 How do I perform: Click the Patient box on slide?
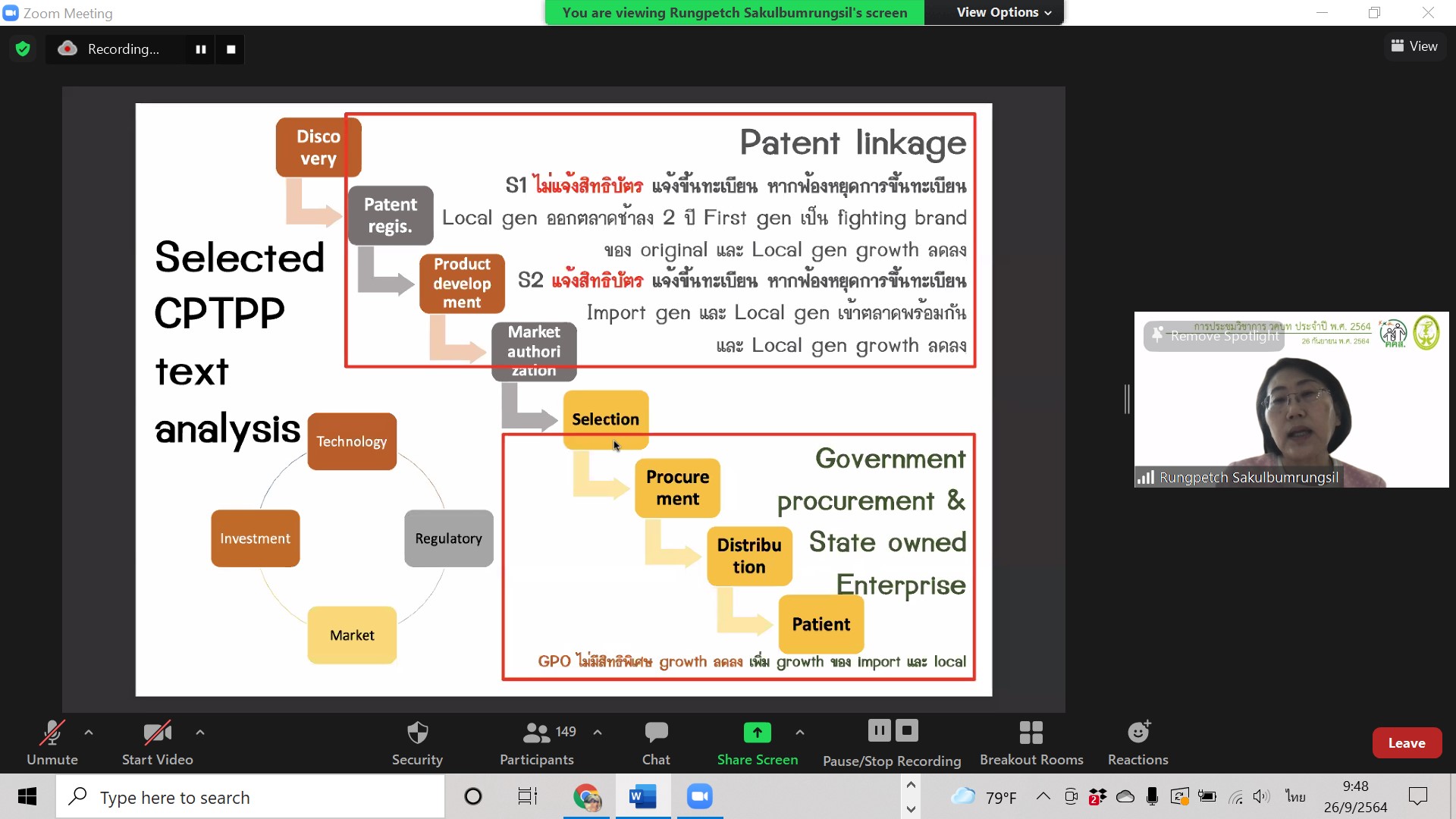(821, 624)
